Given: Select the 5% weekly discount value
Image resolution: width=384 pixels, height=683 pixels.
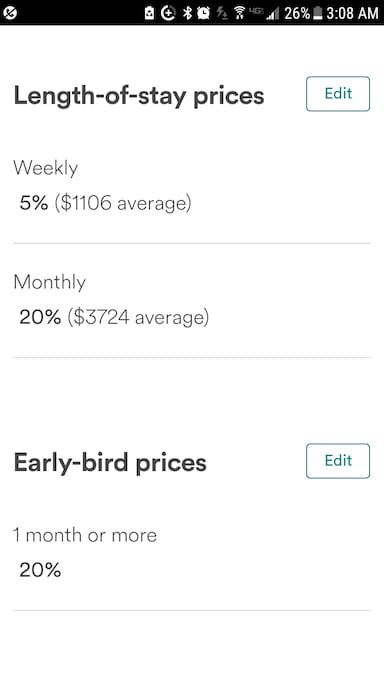Looking at the screenshot, I should click(34, 203).
